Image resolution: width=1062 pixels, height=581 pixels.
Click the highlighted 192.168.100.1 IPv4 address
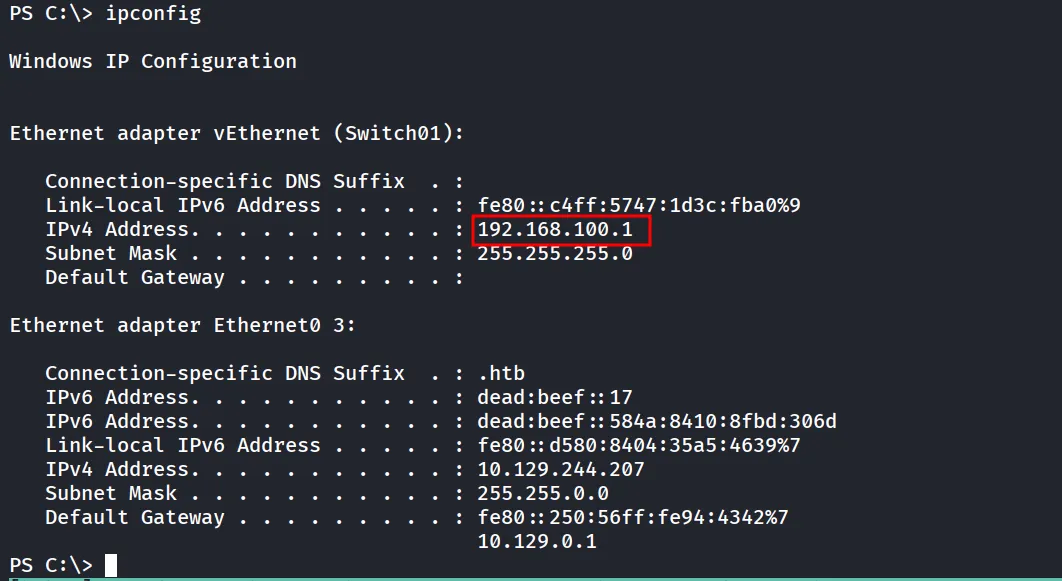point(555,230)
